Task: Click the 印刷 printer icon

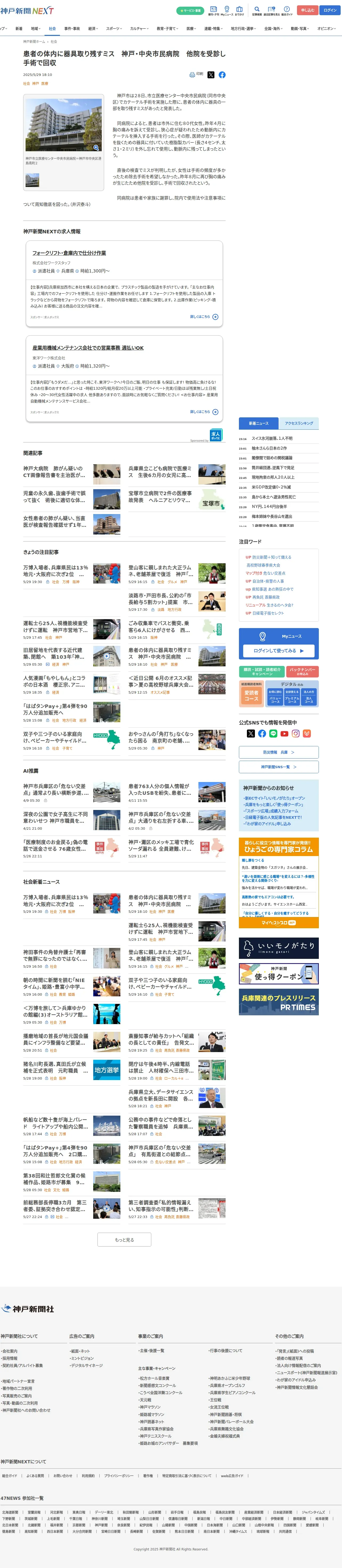Action: coord(192,74)
